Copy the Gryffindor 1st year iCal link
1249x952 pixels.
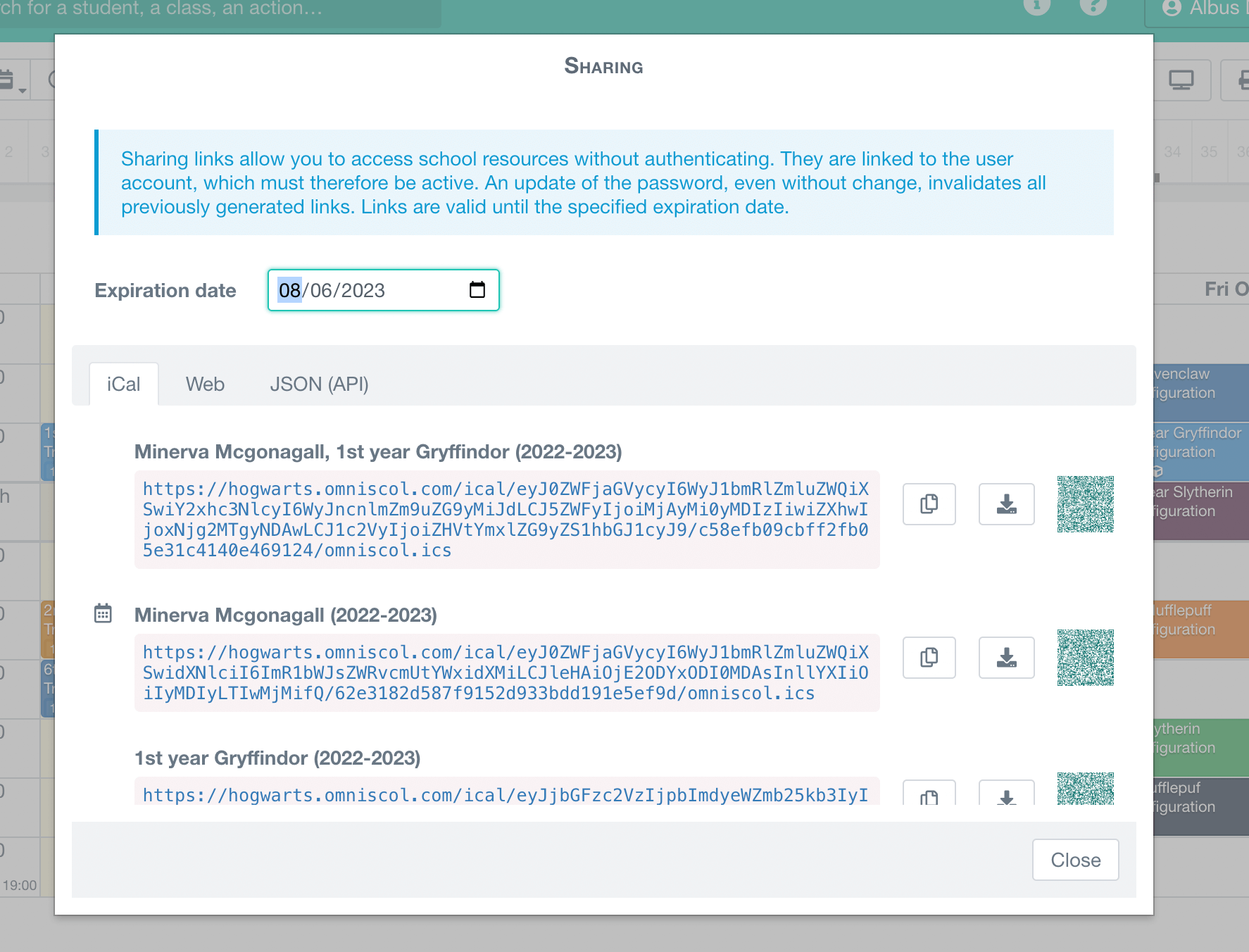coord(929,504)
